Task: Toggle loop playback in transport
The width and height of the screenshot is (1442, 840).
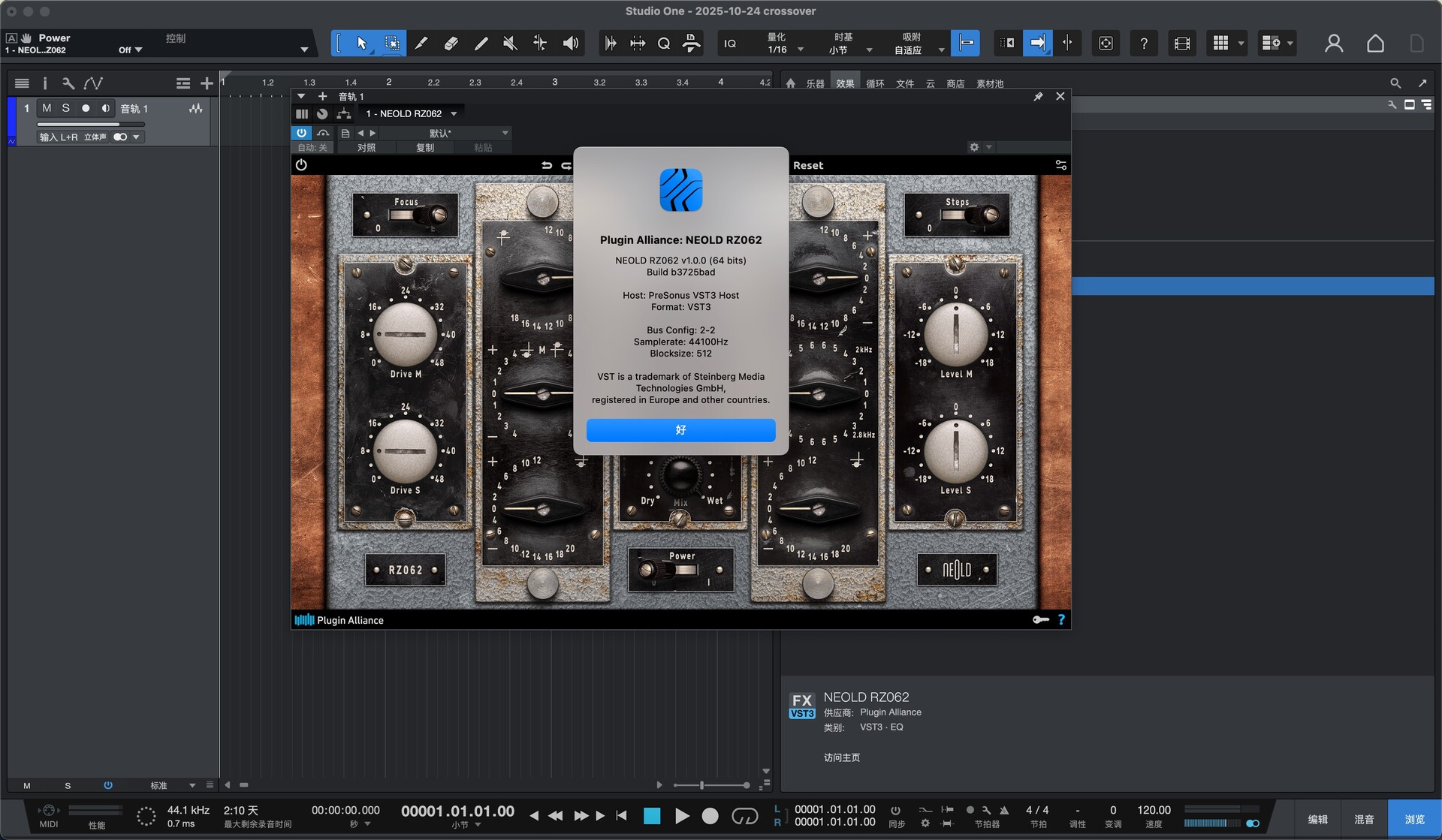Action: coord(744,816)
